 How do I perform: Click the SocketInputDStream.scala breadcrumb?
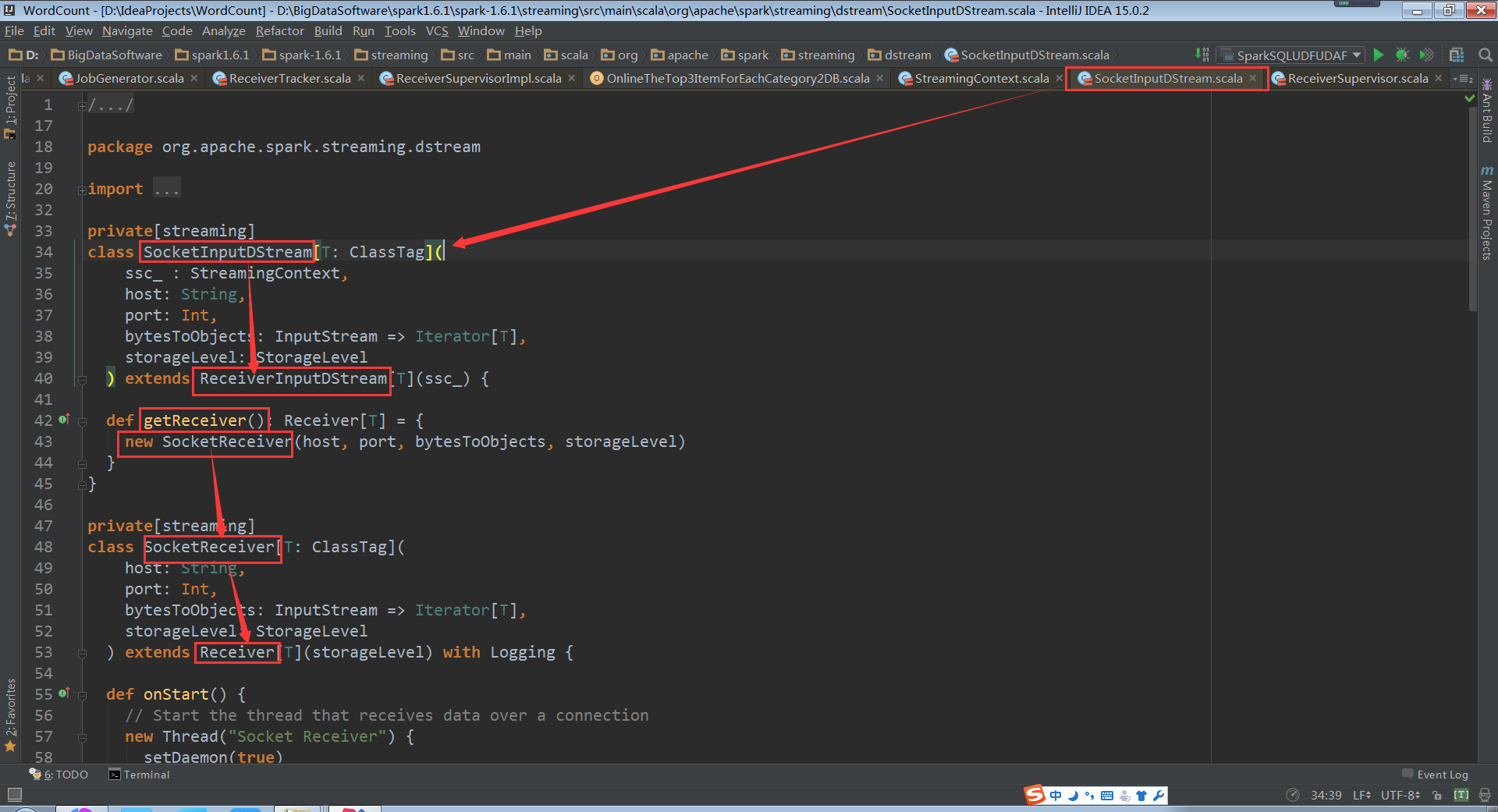click(1027, 55)
